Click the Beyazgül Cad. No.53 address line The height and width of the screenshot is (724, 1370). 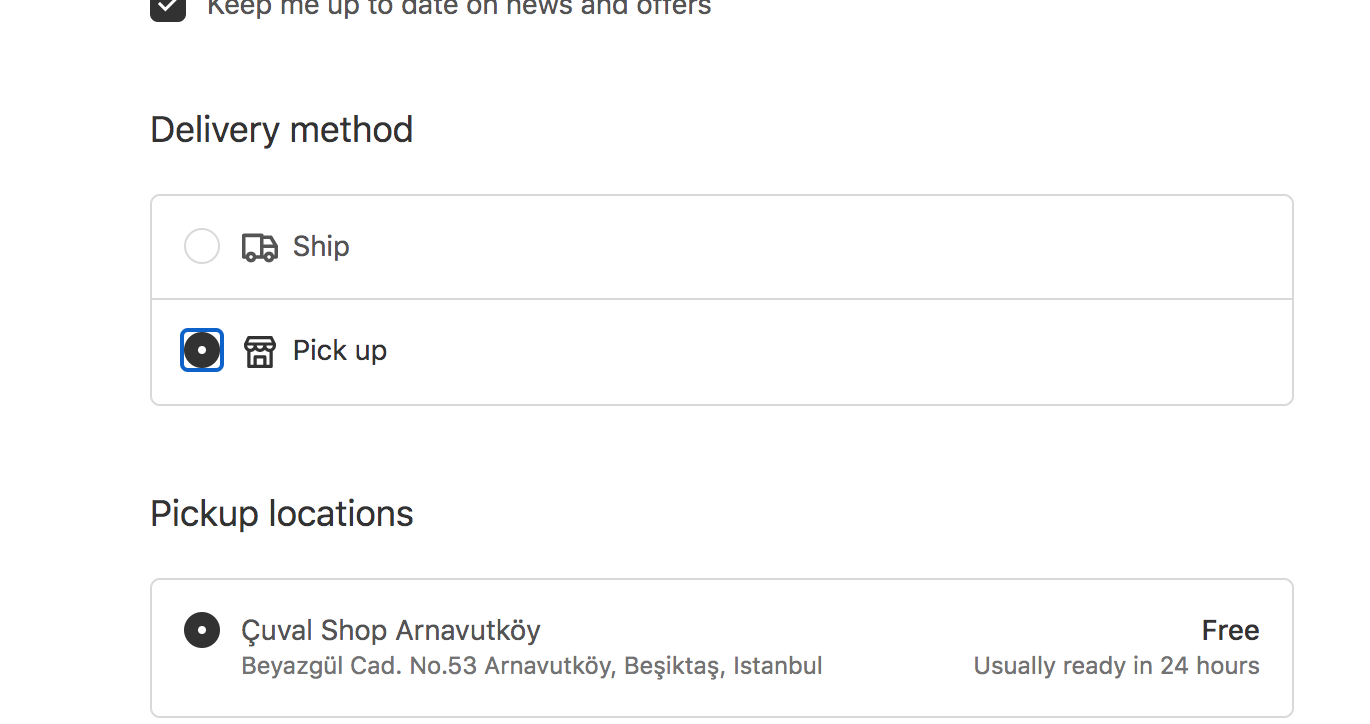point(532,666)
